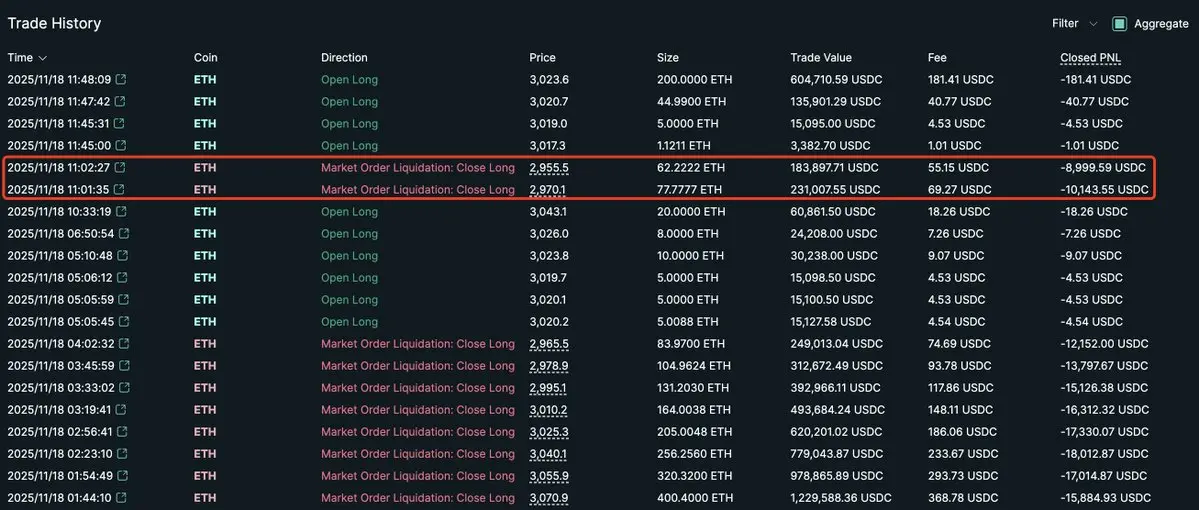Open explorer link icon for 05:05:45 trade
1199x510 pixels.
click(124, 322)
